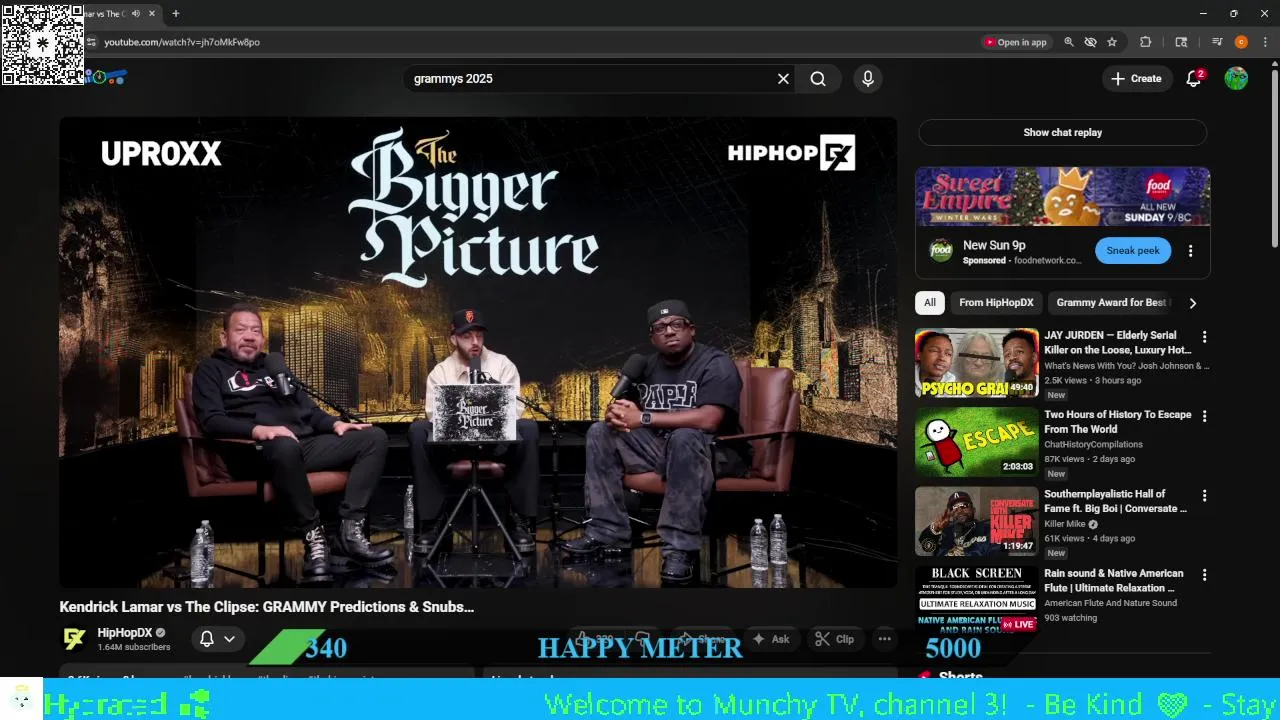The image size is (1280, 720).
Task: Start voice search with the microphone icon
Action: [x=868, y=79]
